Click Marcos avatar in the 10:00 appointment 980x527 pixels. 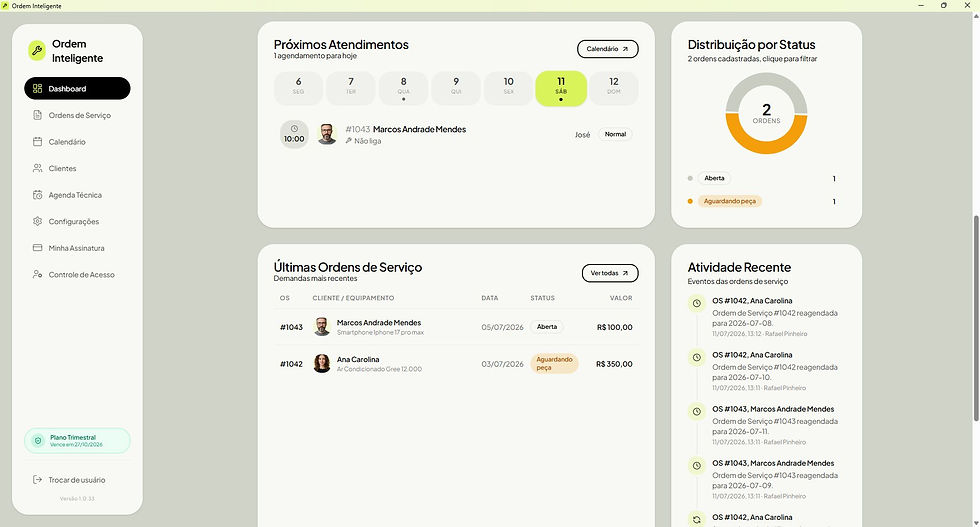click(x=327, y=134)
